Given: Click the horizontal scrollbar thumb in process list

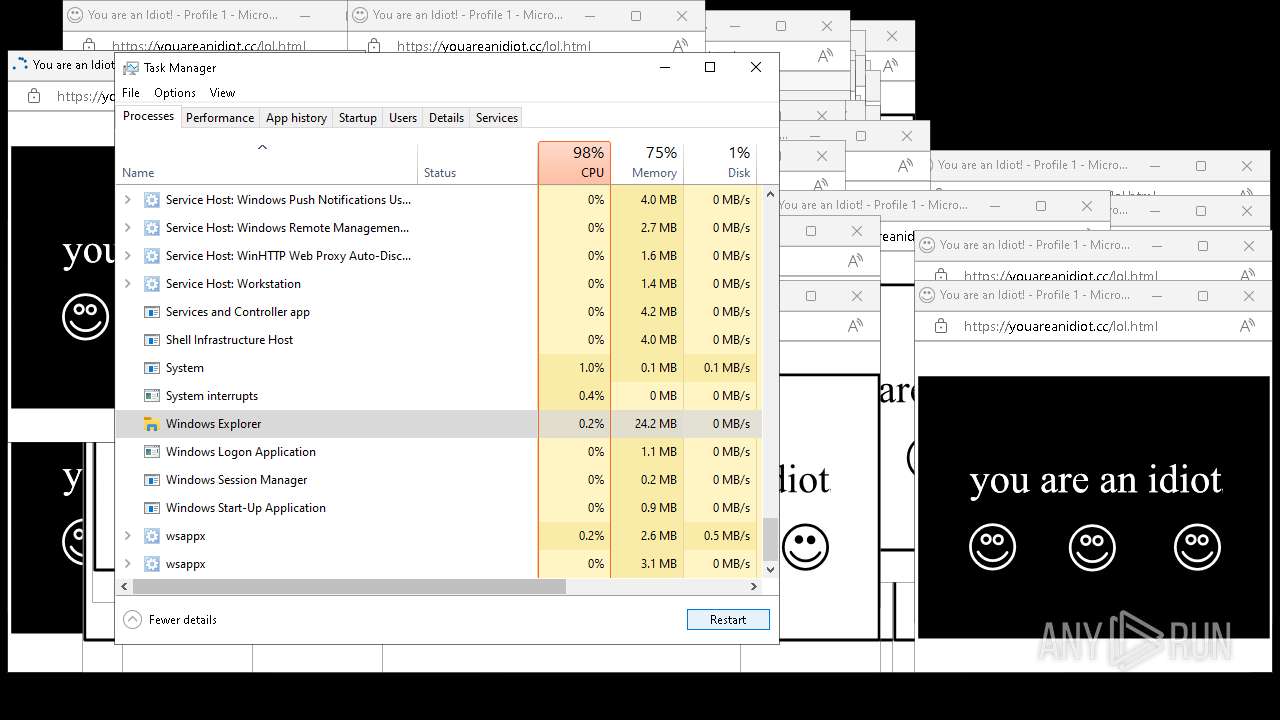Looking at the screenshot, I should (x=349, y=587).
